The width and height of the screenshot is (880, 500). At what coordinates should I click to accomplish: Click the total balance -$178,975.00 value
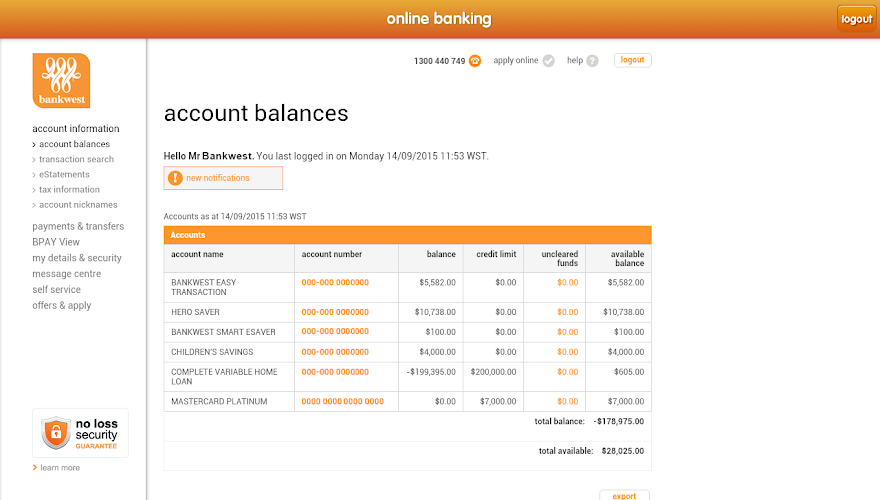618,421
